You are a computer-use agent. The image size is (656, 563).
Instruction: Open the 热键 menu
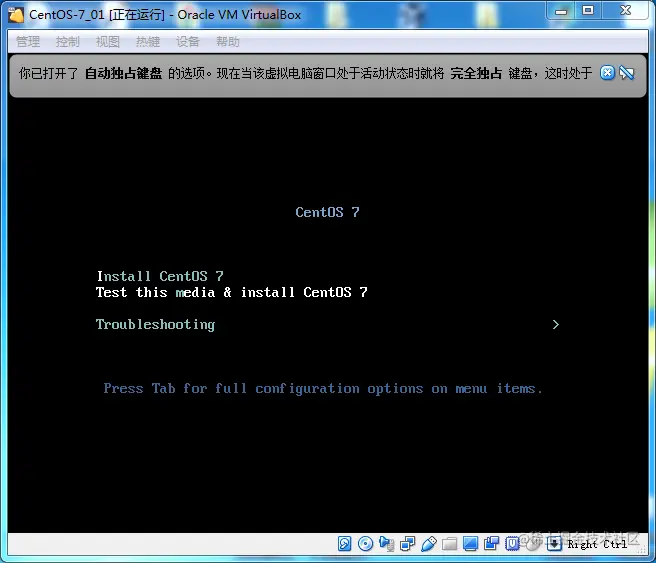click(148, 42)
